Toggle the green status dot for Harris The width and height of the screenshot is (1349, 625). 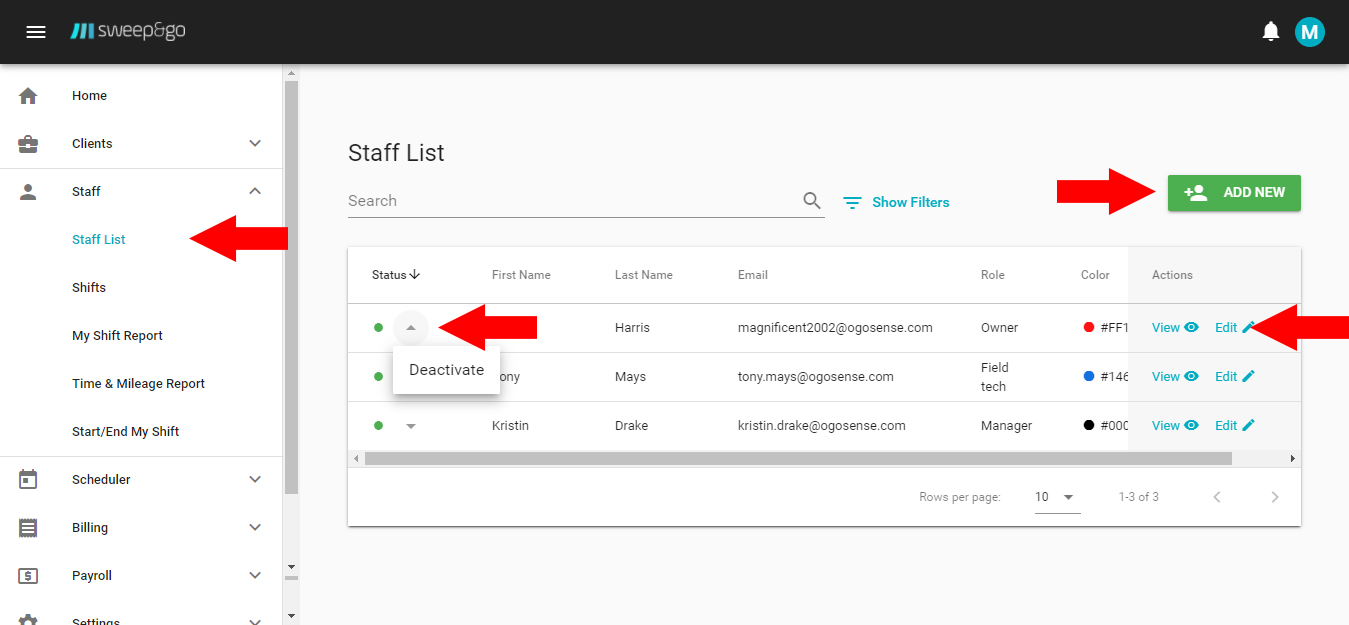tap(378, 327)
